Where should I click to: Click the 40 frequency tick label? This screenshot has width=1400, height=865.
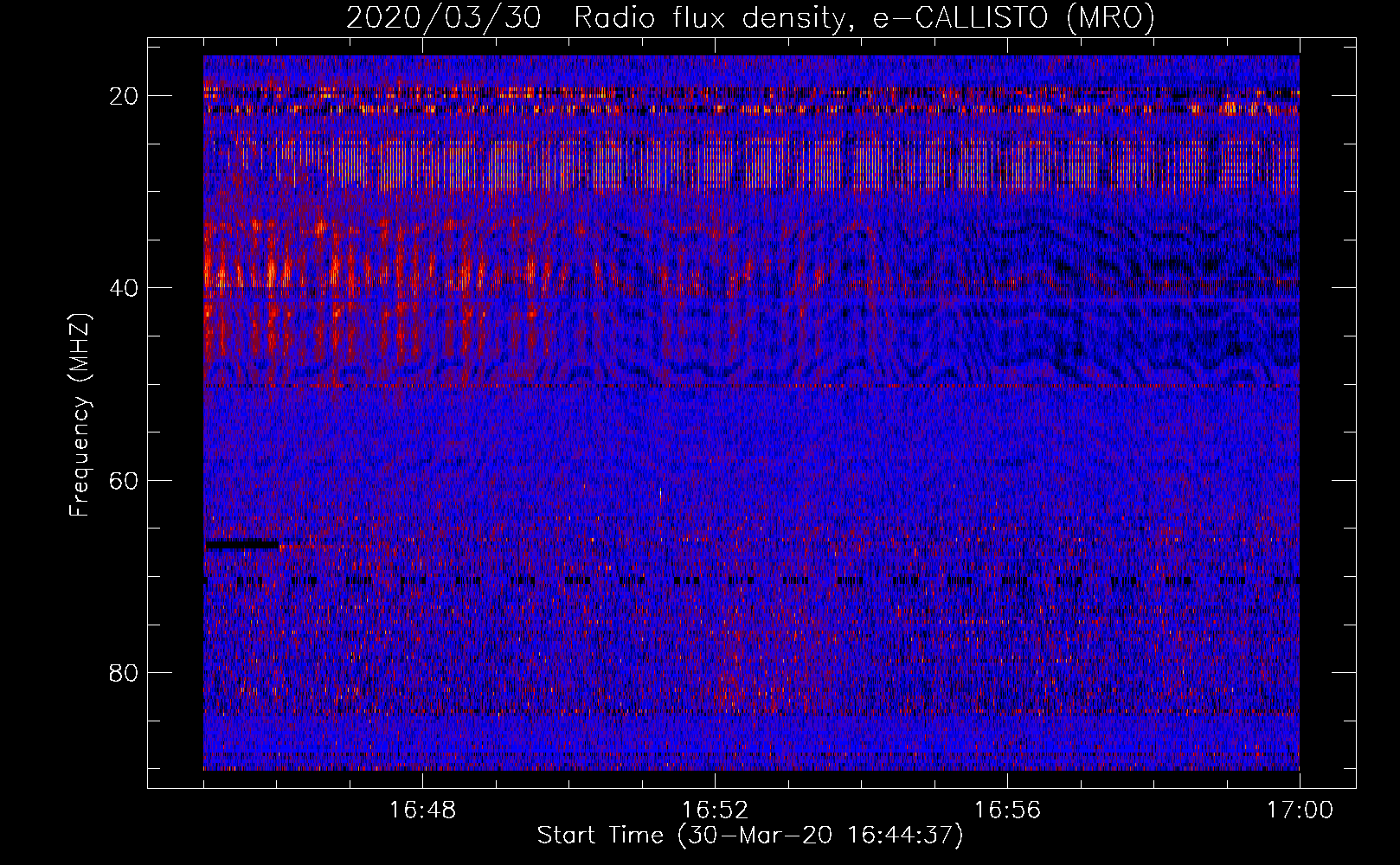pos(125,287)
